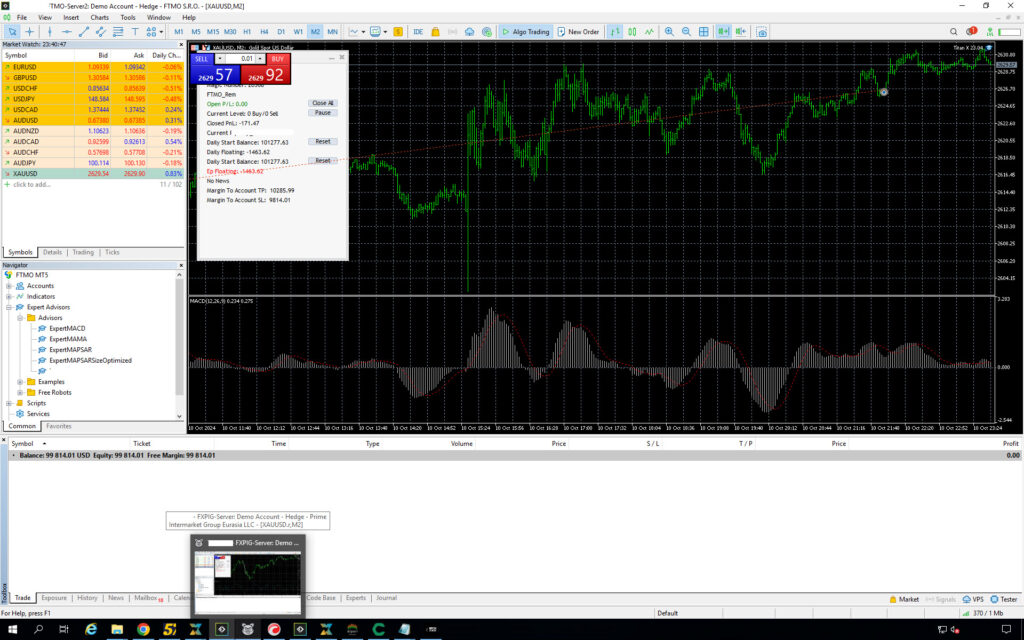The image size is (1024, 640).
Task: Switch Navigator to Favorites tab
Action: tap(59, 426)
